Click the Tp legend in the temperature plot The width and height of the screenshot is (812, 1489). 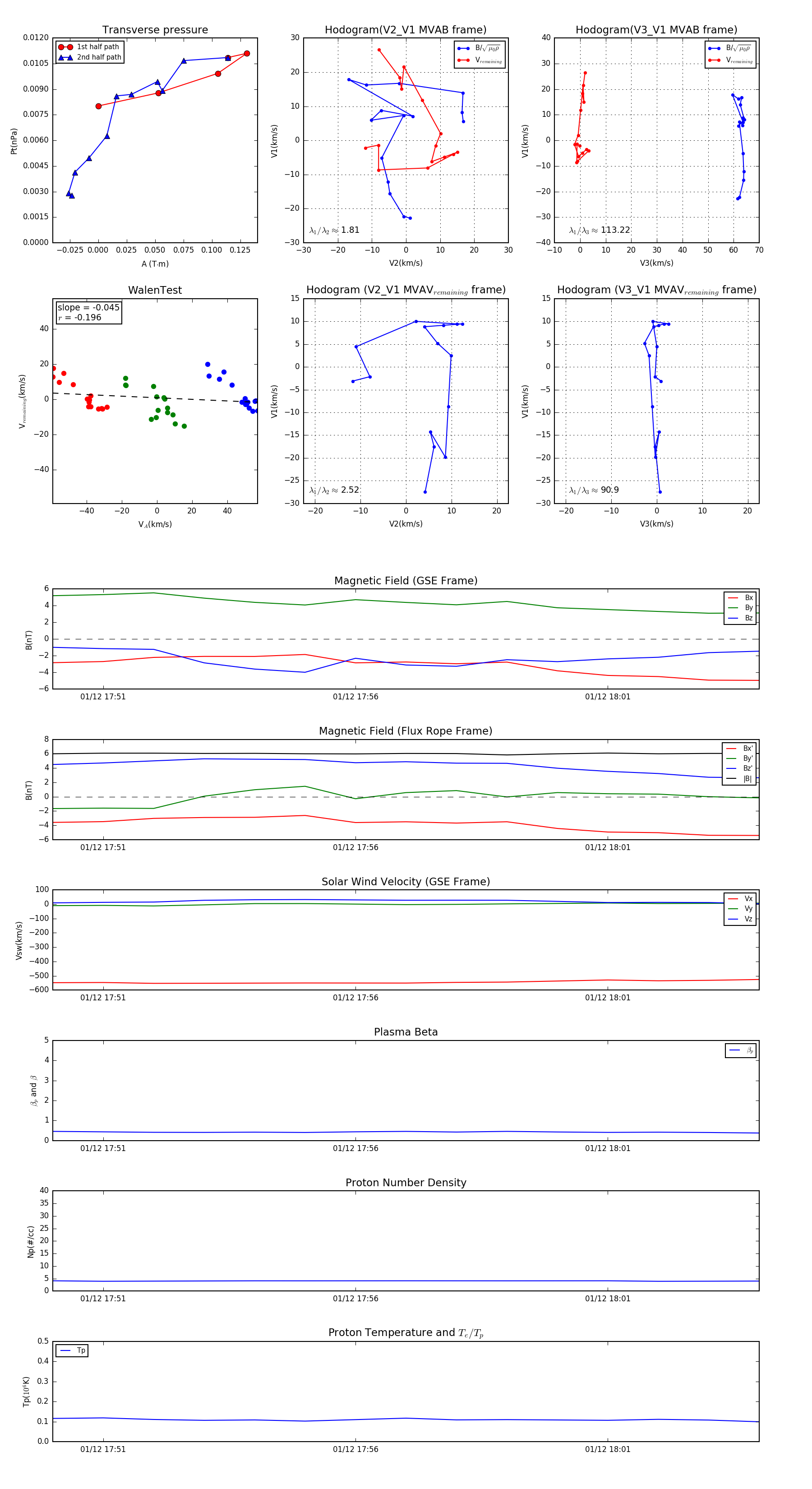[72, 1351]
